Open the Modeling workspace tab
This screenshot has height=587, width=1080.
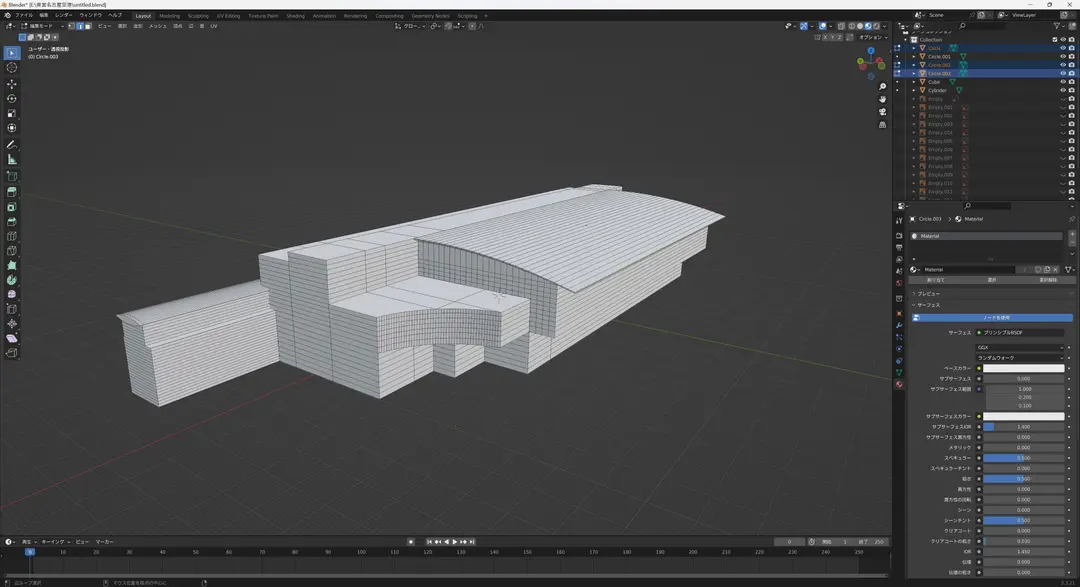click(x=169, y=16)
